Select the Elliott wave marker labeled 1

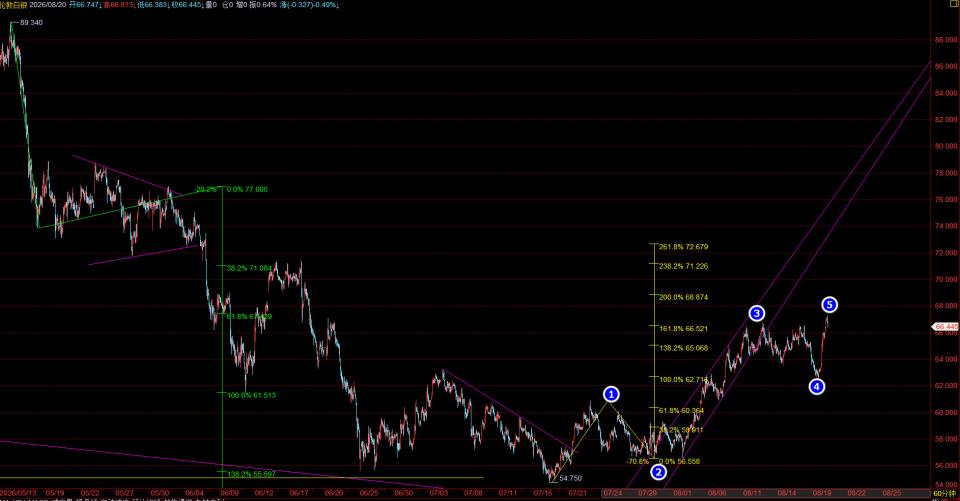pos(610,394)
